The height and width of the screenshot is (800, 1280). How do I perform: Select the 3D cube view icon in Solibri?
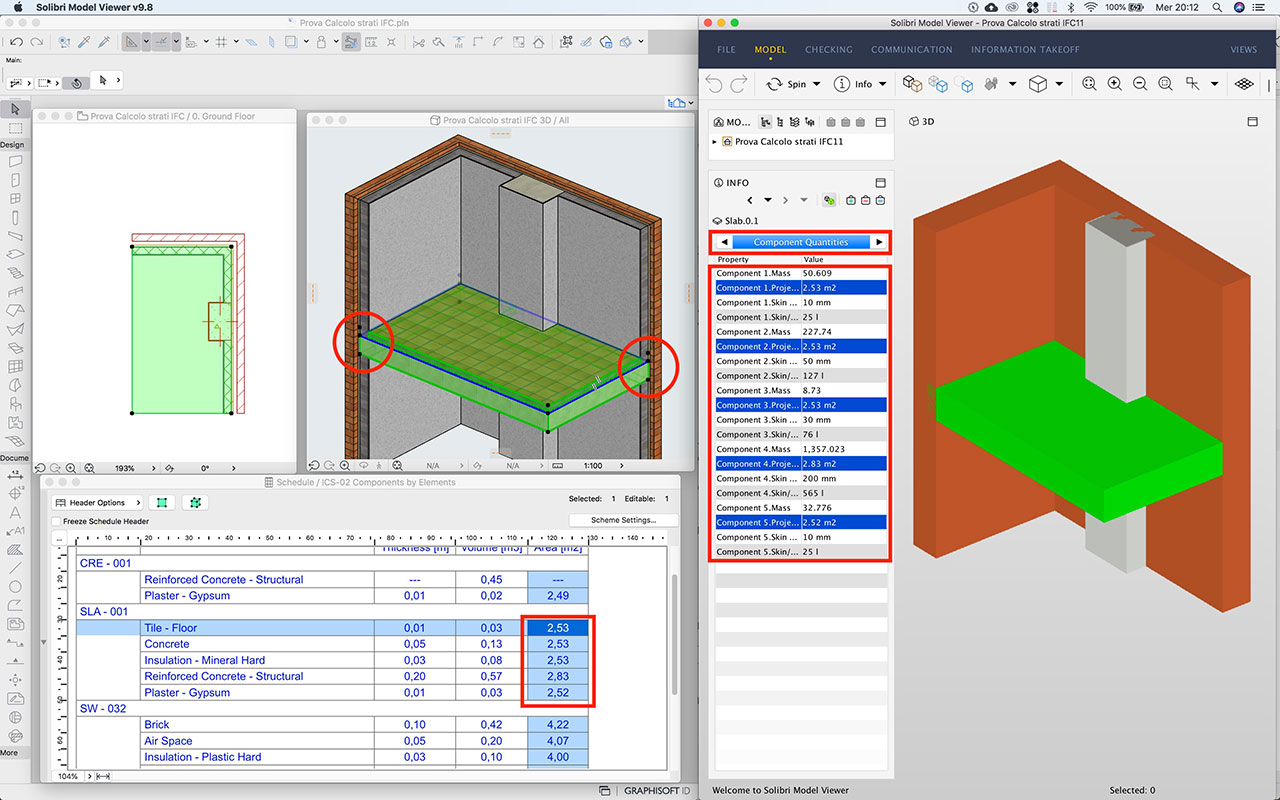(x=1038, y=84)
